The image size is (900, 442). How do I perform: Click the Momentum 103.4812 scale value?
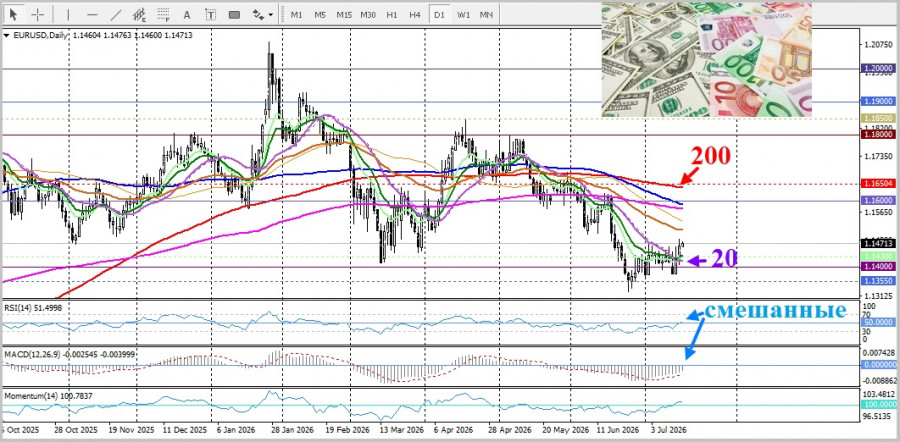(878, 394)
